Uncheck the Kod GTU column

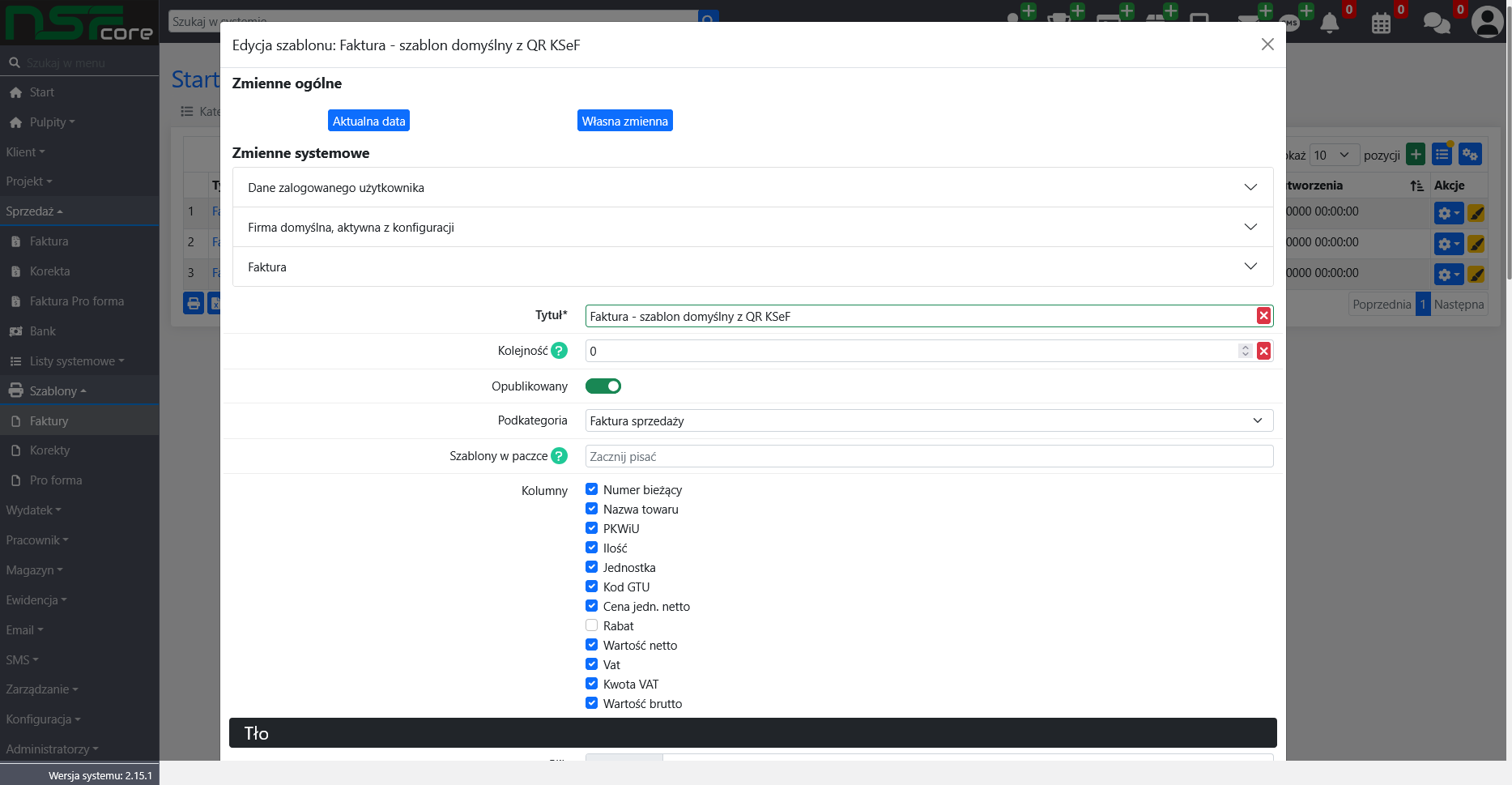pos(592,587)
